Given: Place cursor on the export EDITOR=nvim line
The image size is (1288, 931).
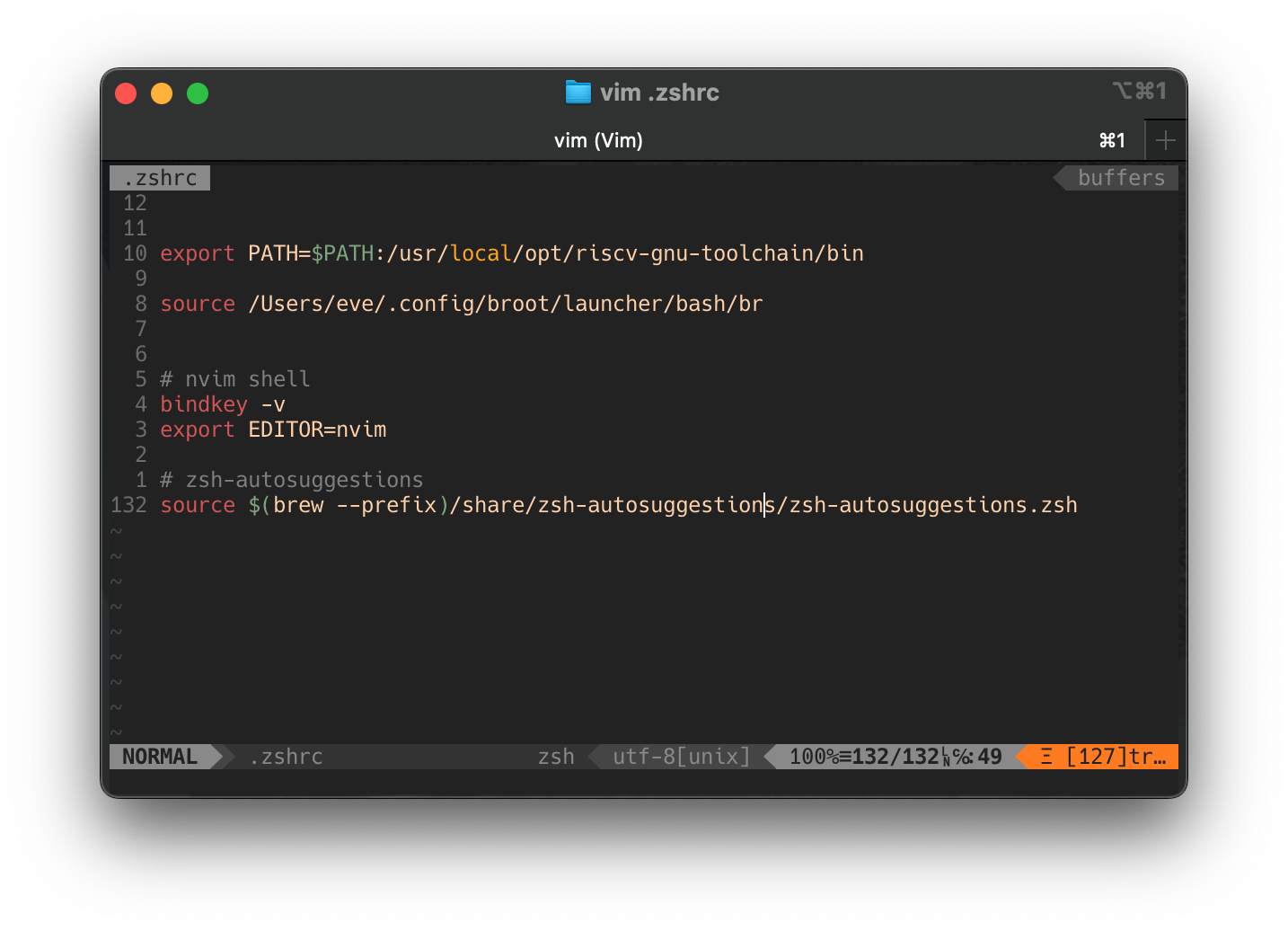Looking at the screenshot, I should 273,430.
